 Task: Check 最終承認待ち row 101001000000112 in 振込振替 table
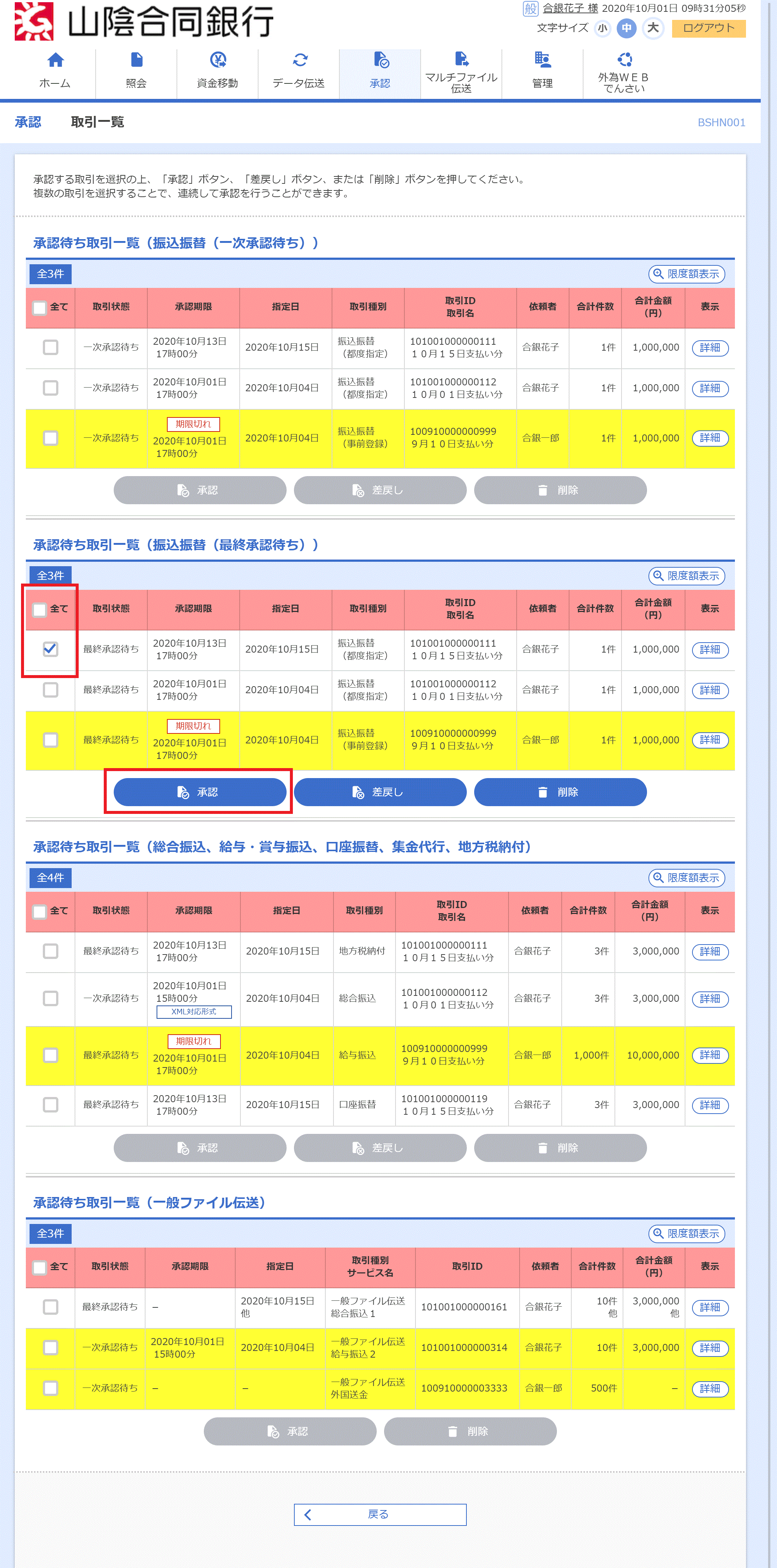(x=51, y=690)
